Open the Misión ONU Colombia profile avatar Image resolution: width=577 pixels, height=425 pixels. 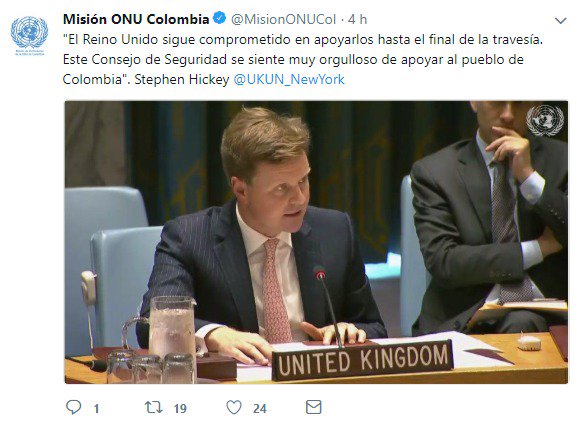[29, 35]
